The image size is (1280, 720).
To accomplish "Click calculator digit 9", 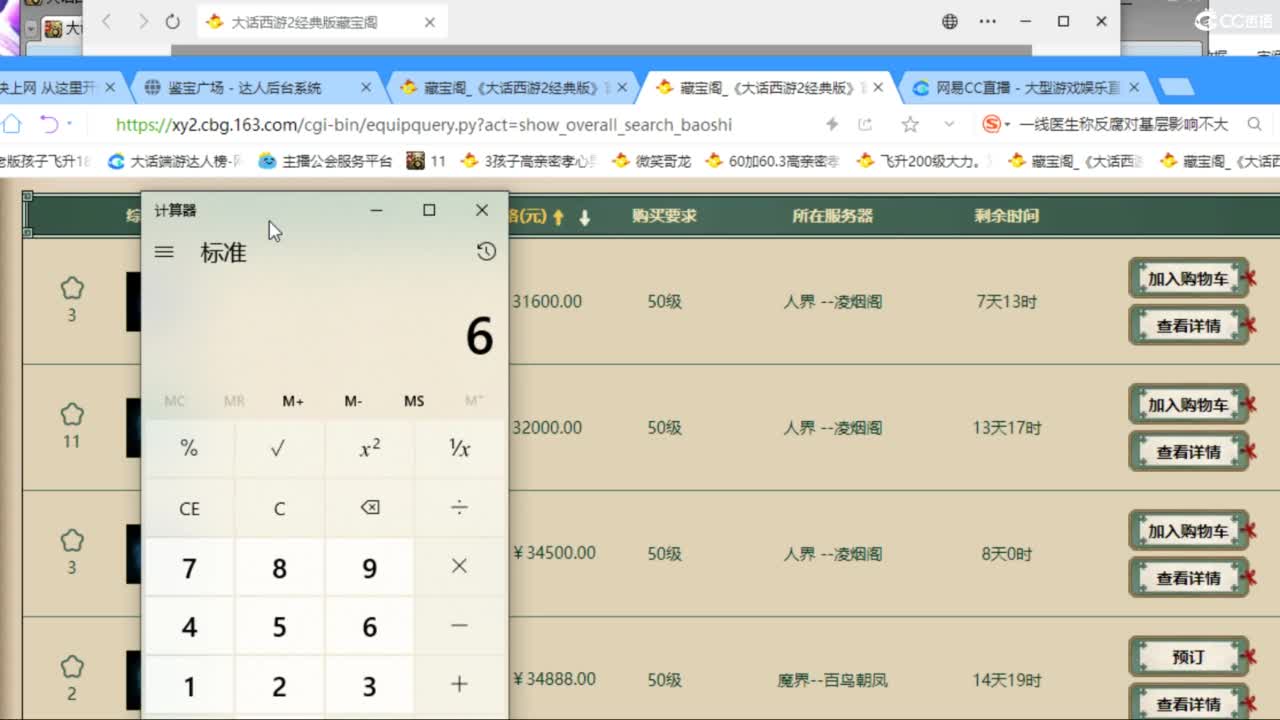I will coord(369,568).
